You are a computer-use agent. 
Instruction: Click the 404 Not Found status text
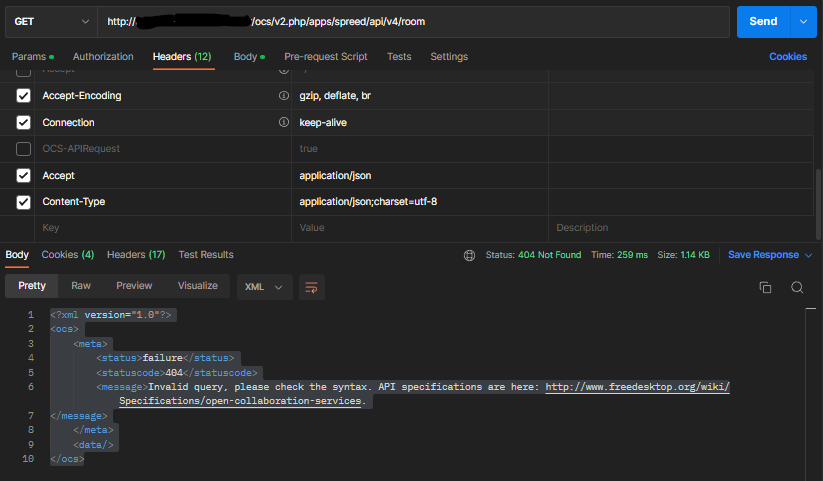click(x=549, y=255)
